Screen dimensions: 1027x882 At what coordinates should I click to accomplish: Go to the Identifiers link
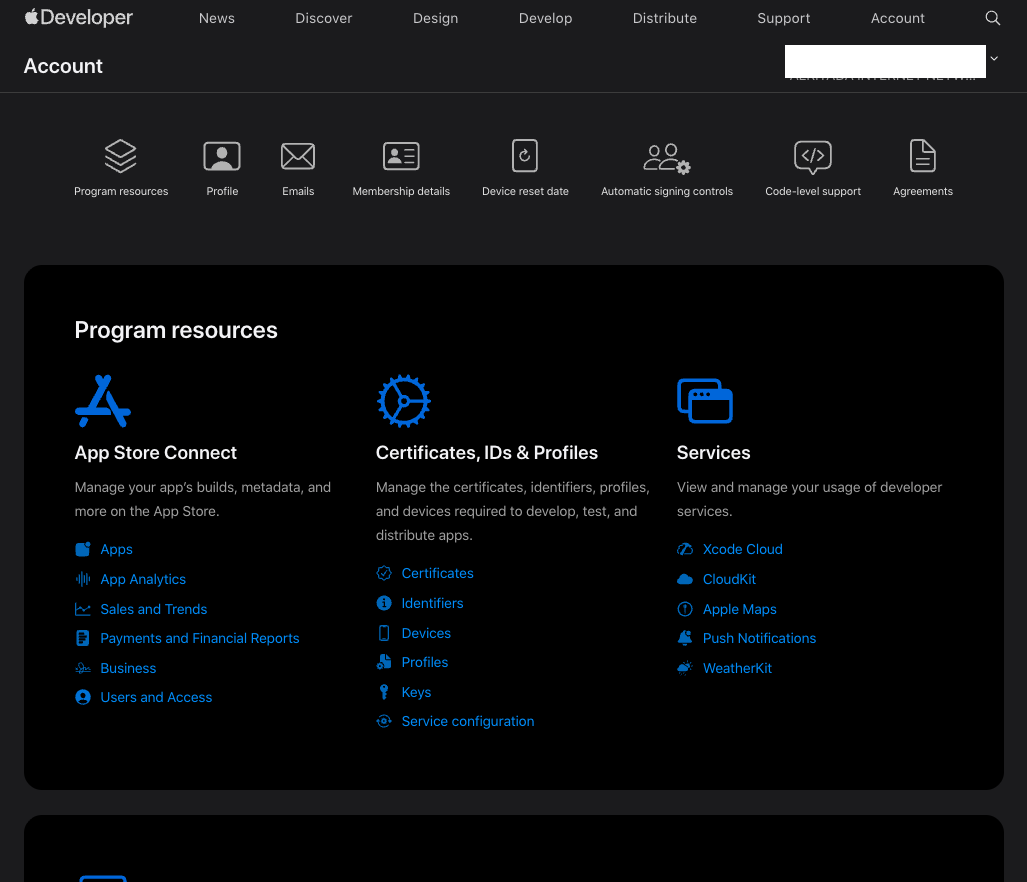point(432,603)
